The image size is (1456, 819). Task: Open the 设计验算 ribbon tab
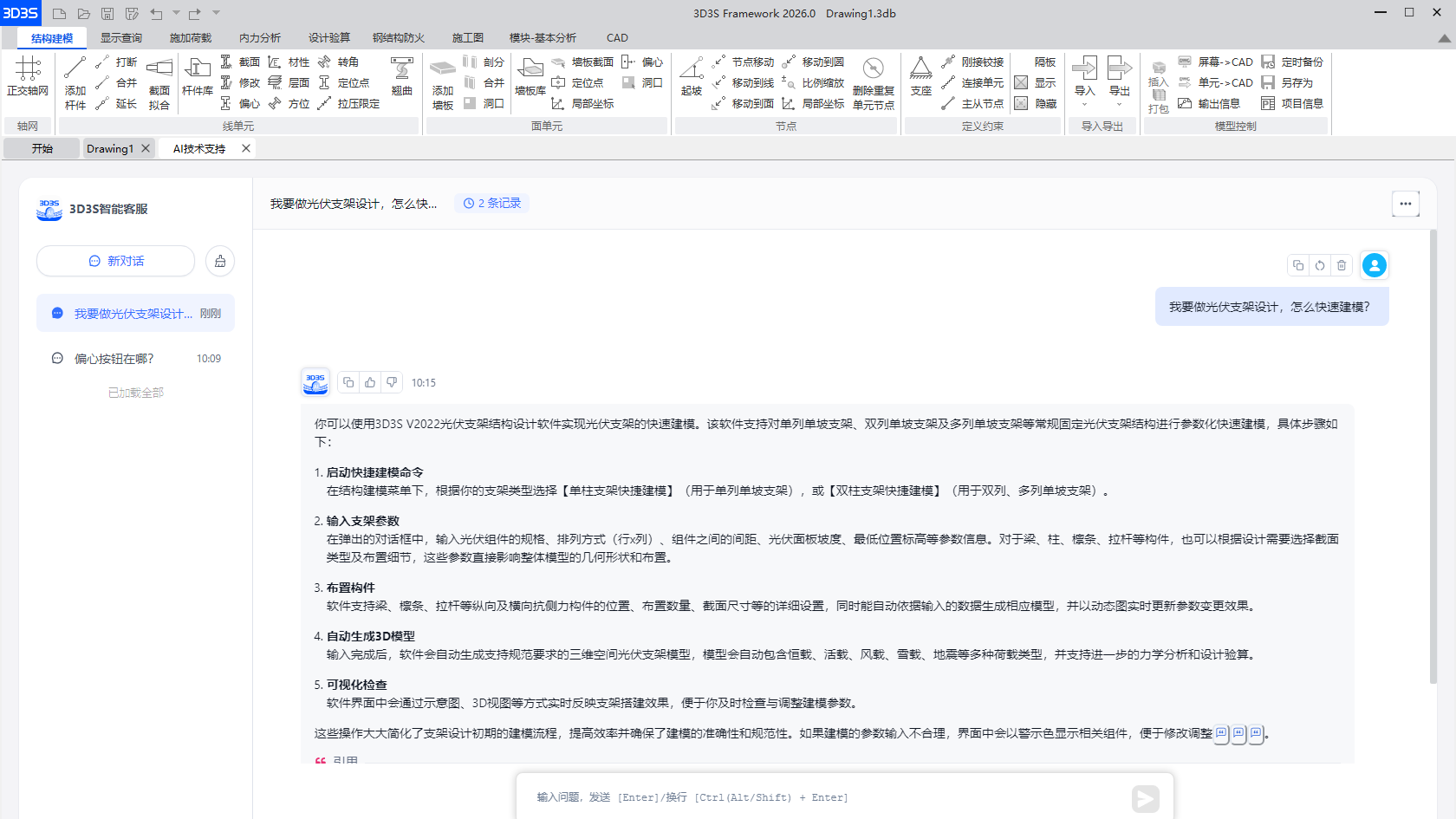329,38
